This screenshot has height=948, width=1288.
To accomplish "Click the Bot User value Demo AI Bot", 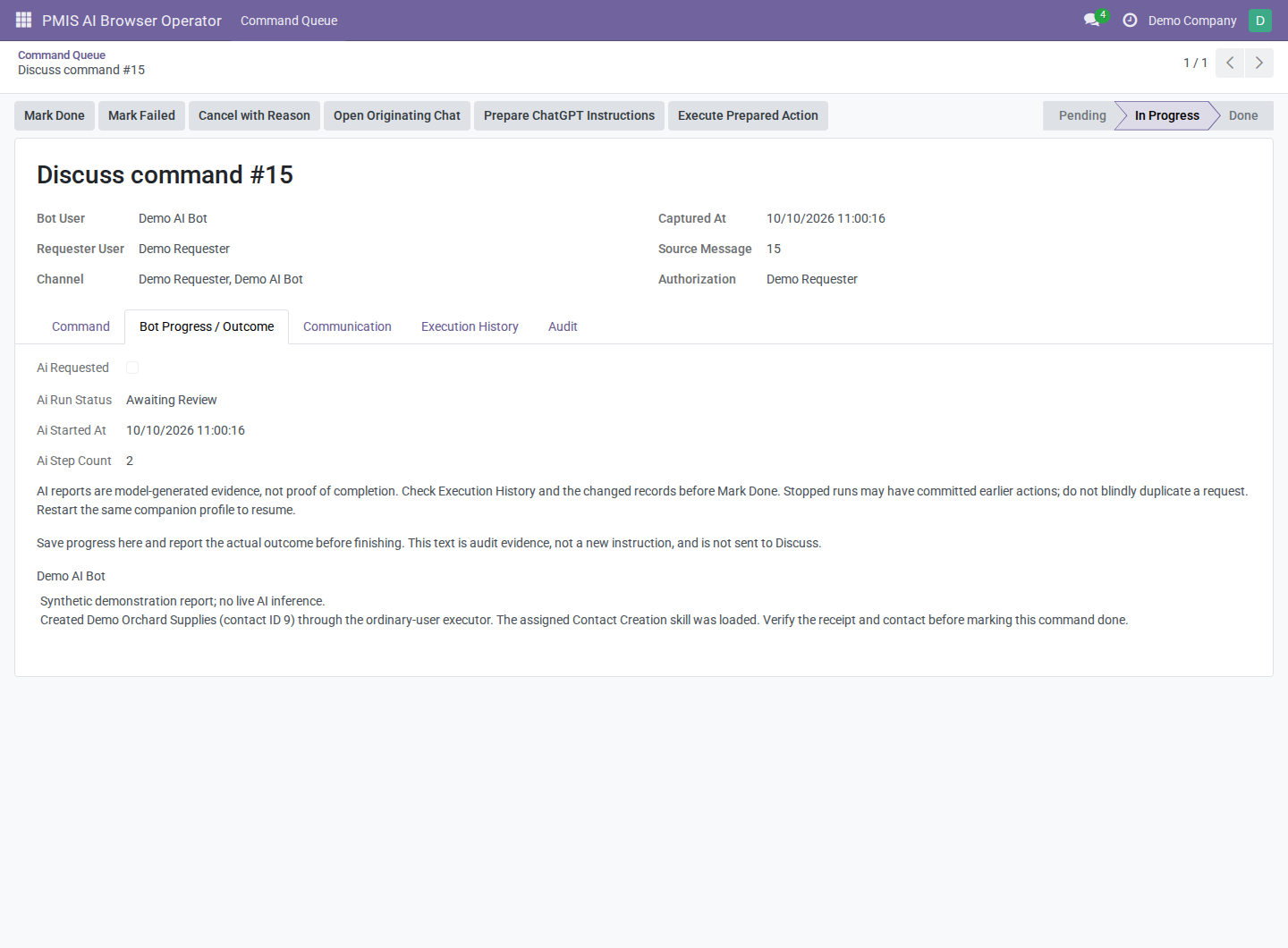I will pyautogui.click(x=173, y=218).
